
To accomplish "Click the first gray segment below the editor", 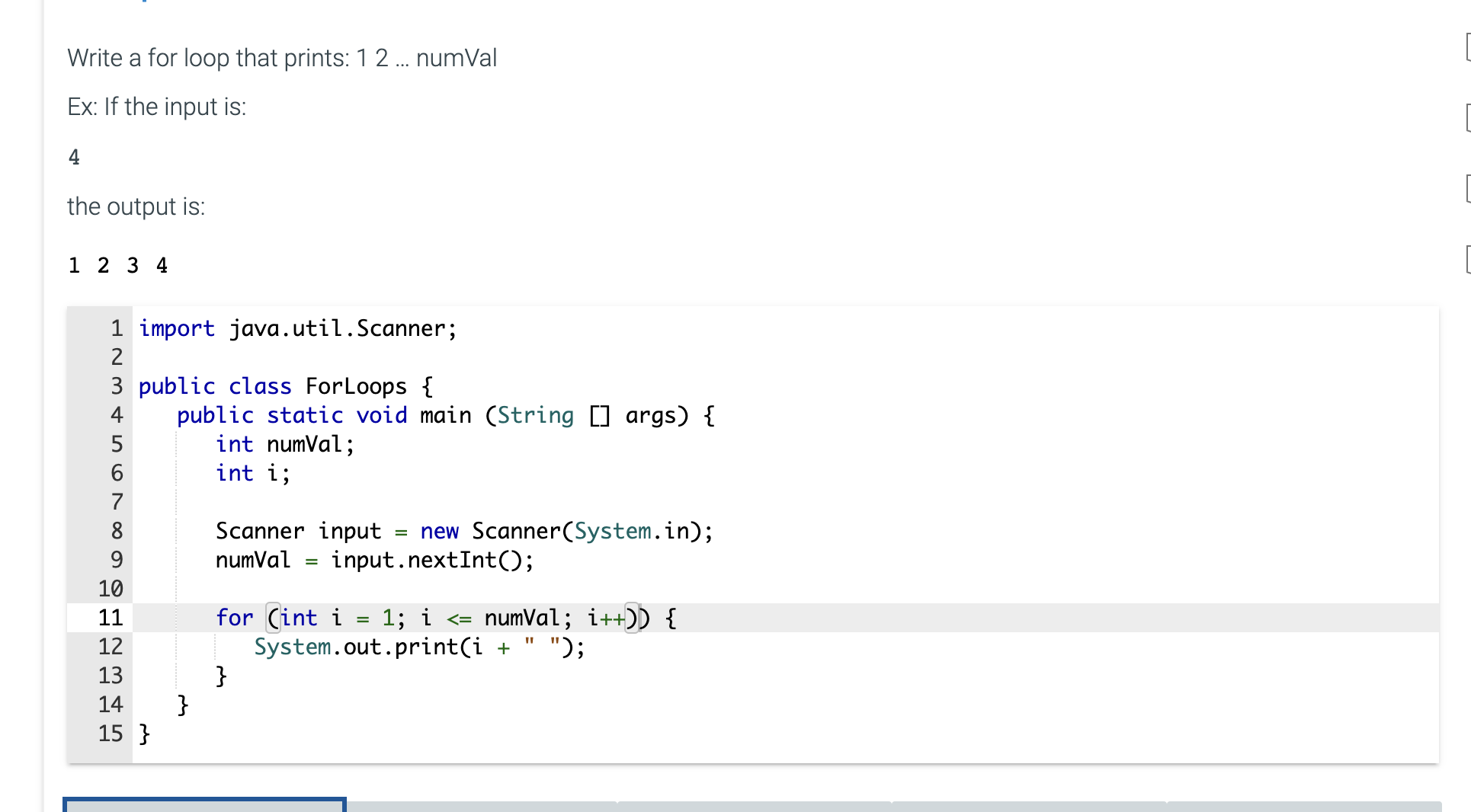I will 480,807.
